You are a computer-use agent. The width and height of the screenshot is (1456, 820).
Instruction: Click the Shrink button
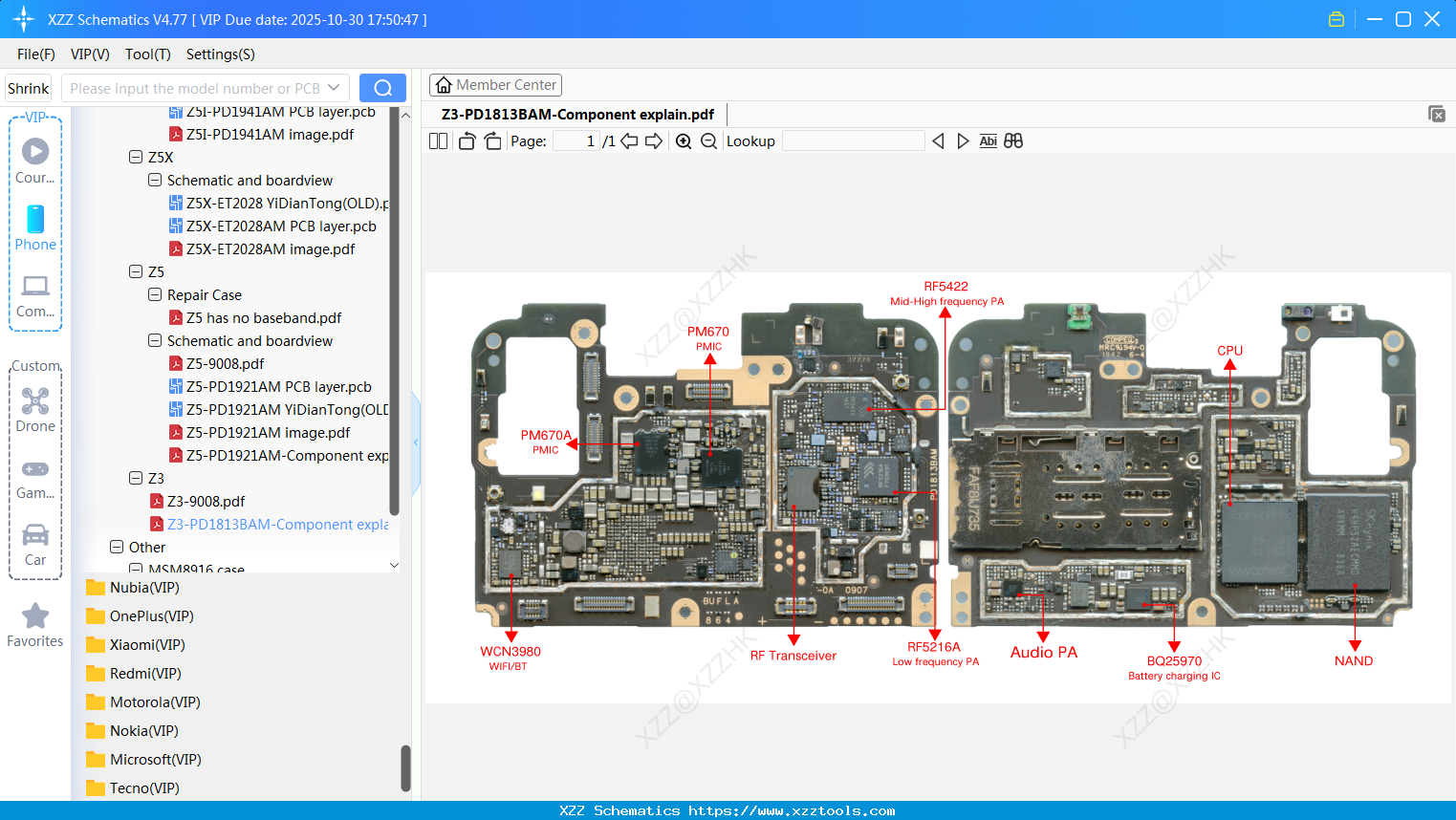[x=28, y=88]
